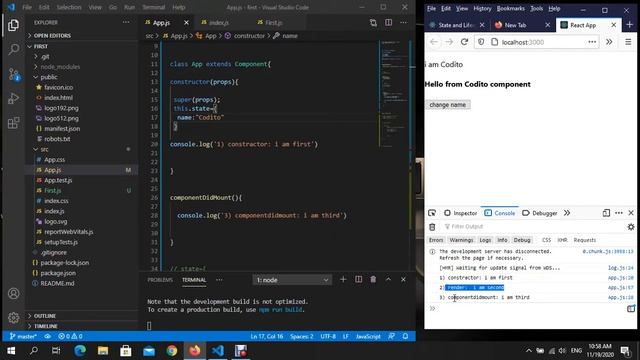This screenshot has width=640, height=360.
Task: Add a new terminal with plus icon
Action: tap(343, 279)
